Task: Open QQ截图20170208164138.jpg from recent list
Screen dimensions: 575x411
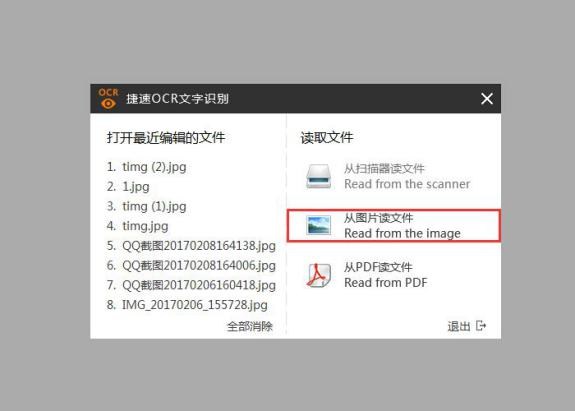Action: (191, 246)
